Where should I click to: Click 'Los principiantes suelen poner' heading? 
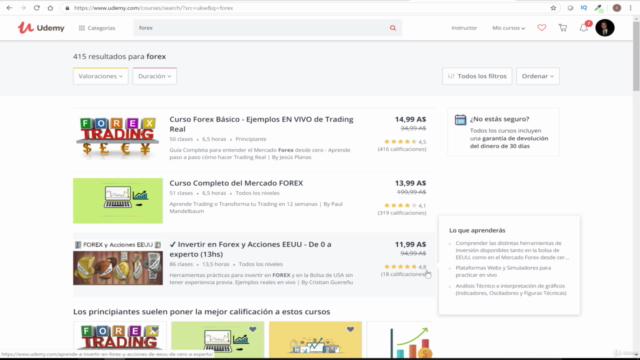pyautogui.click(x=202, y=311)
